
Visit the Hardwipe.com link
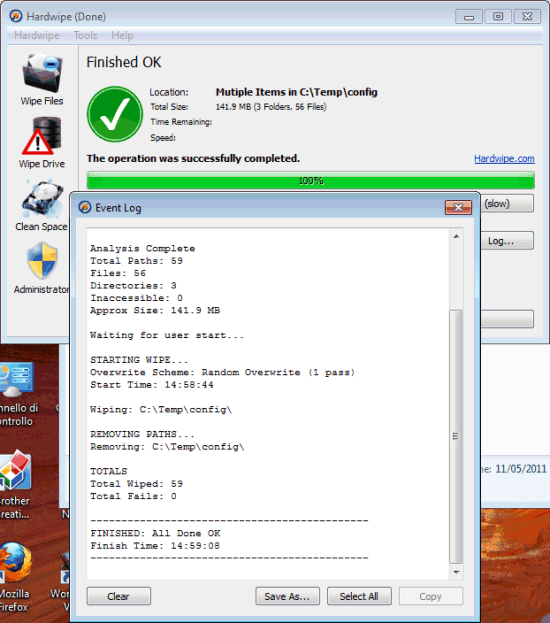tap(504, 159)
